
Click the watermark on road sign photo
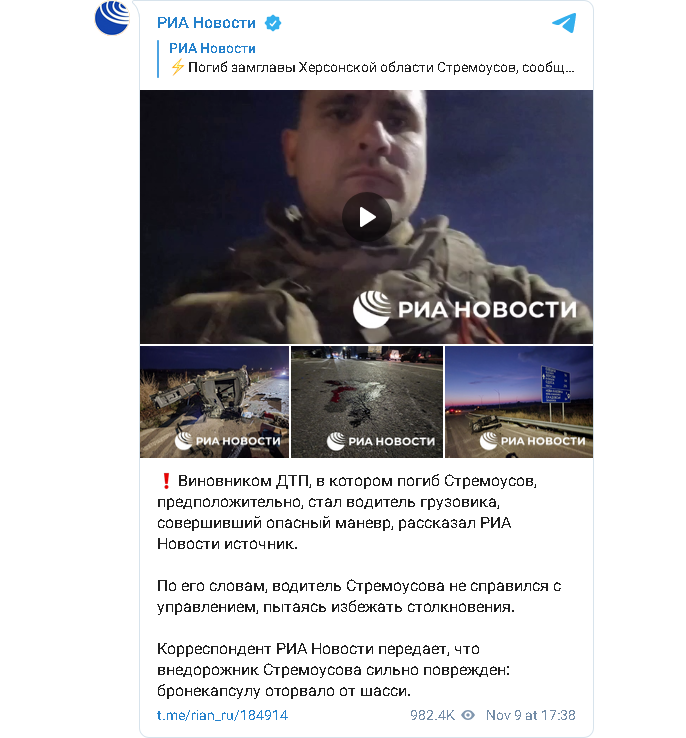[533, 441]
